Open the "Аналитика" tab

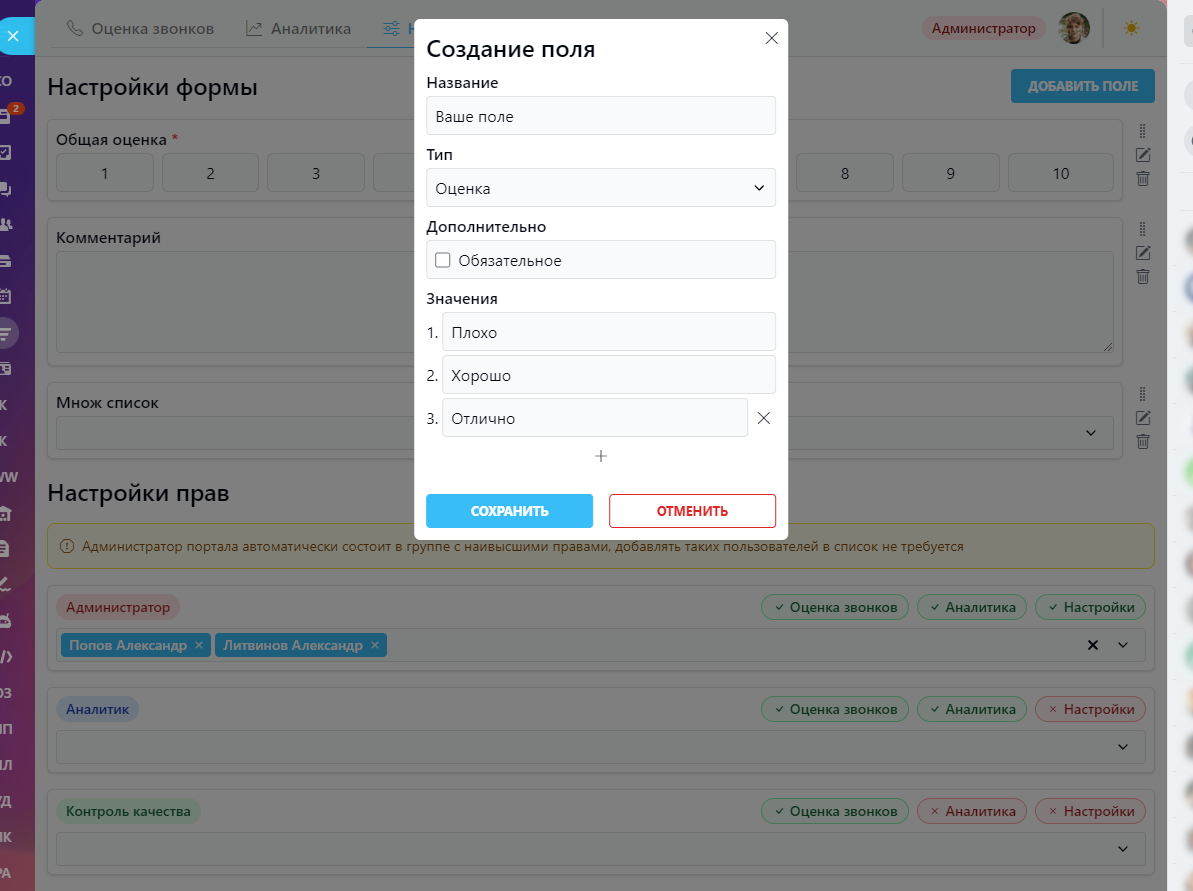tap(298, 29)
